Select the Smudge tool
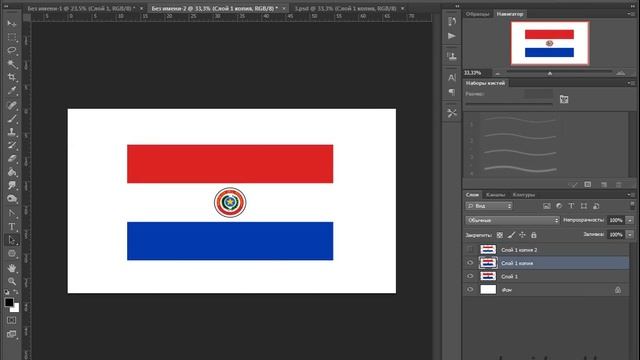Image resolution: width=640 pixels, height=360 pixels. click(12, 186)
